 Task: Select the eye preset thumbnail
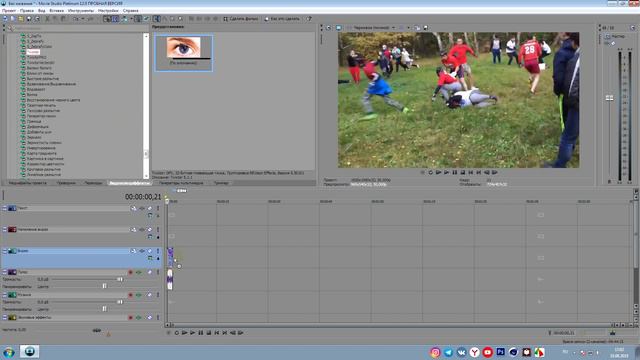point(184,53)
